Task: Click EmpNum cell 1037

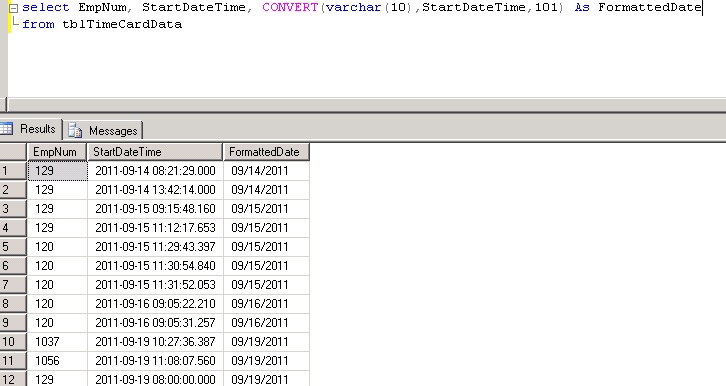Action: pos(57,342)
